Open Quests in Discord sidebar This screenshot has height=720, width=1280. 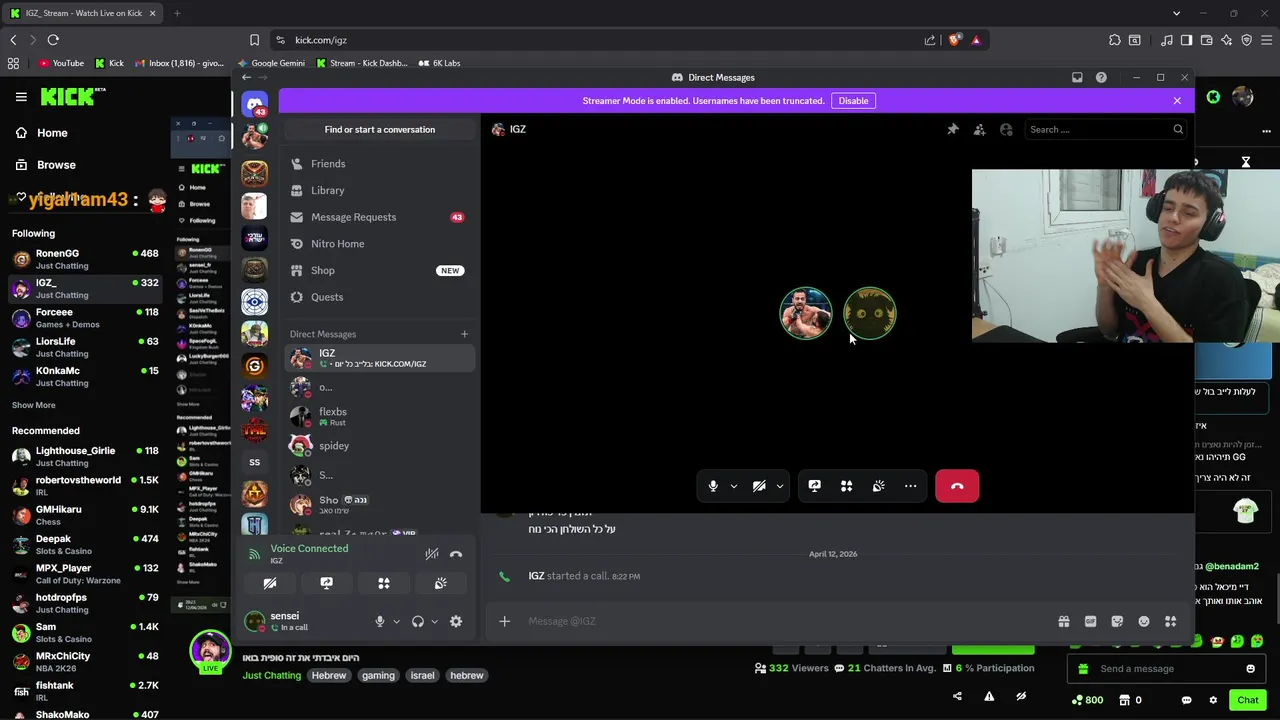380,297
